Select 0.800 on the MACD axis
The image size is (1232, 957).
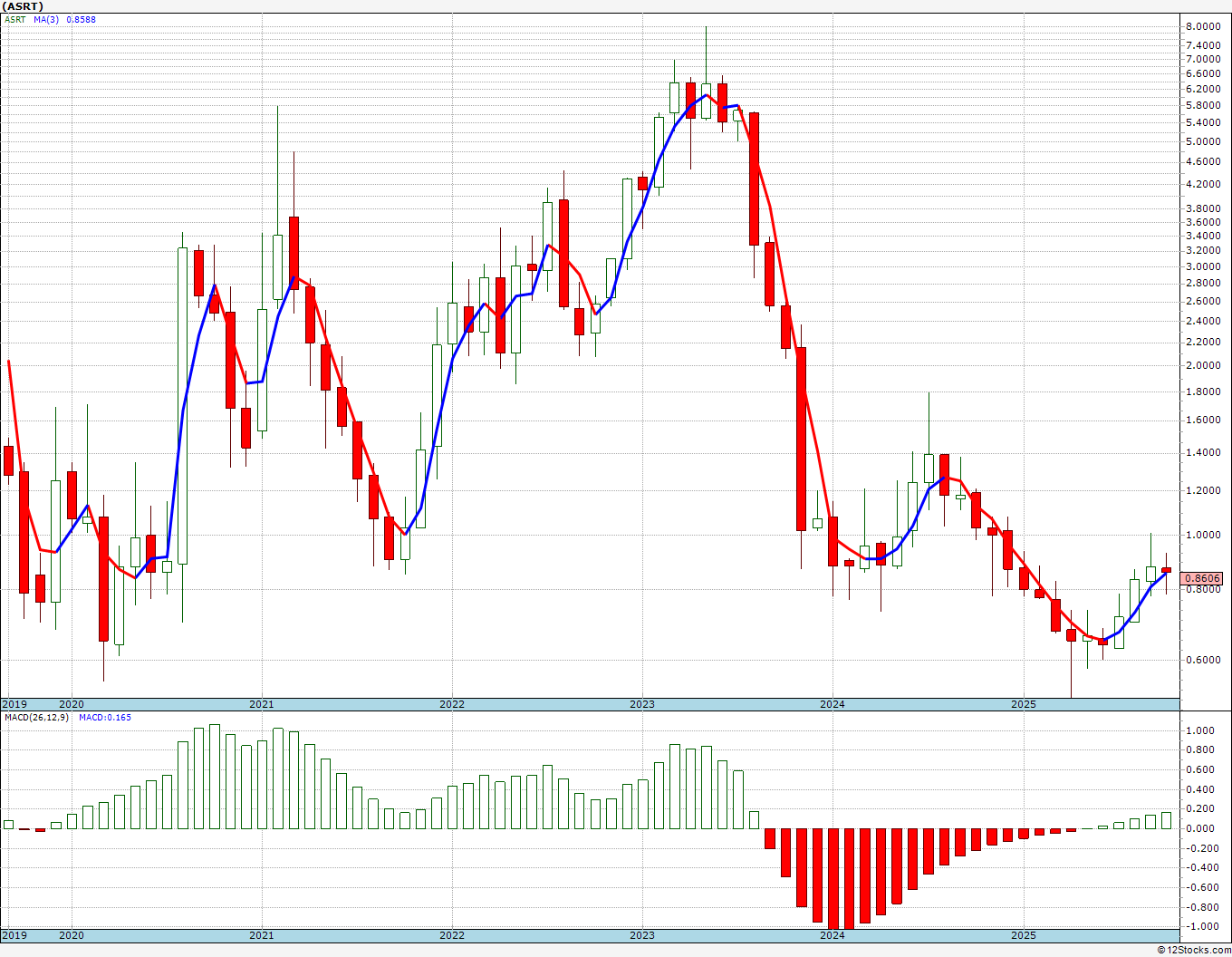coord(1202,749)
